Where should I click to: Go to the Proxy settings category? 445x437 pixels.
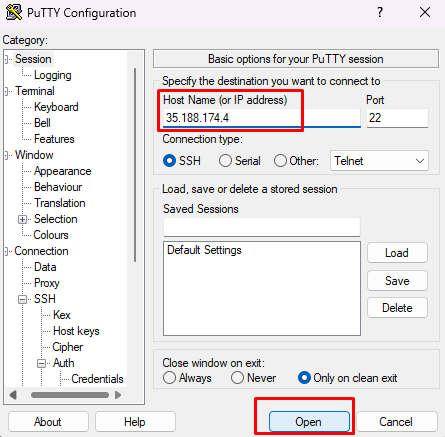click(x=47, y=283)
